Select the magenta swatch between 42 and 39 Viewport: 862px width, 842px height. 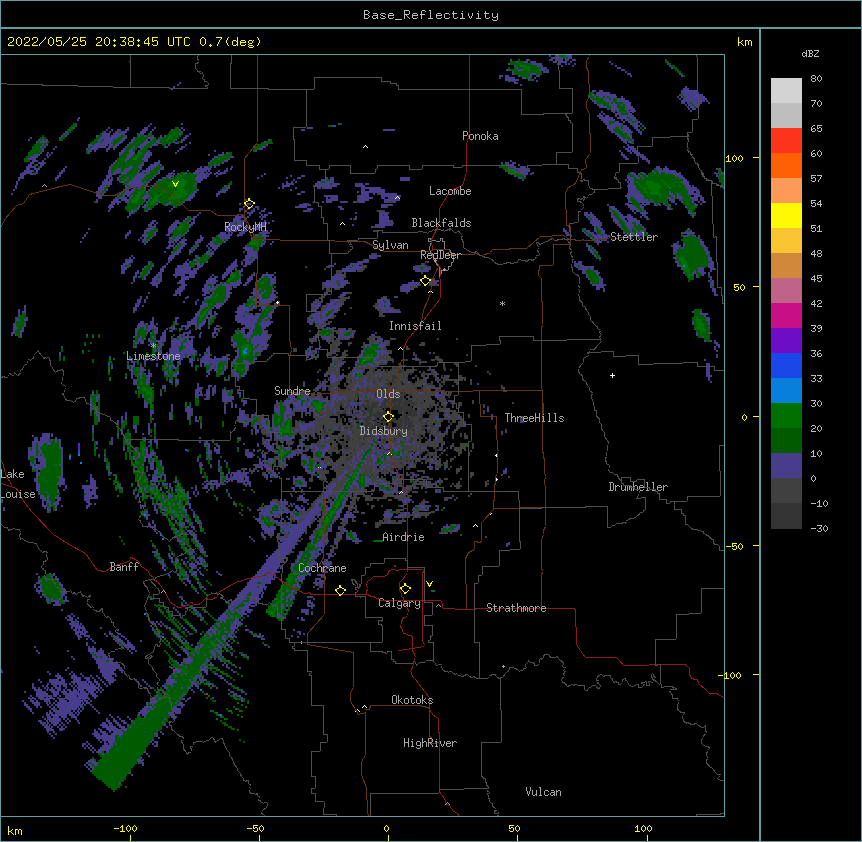click(x=786, y=315)
